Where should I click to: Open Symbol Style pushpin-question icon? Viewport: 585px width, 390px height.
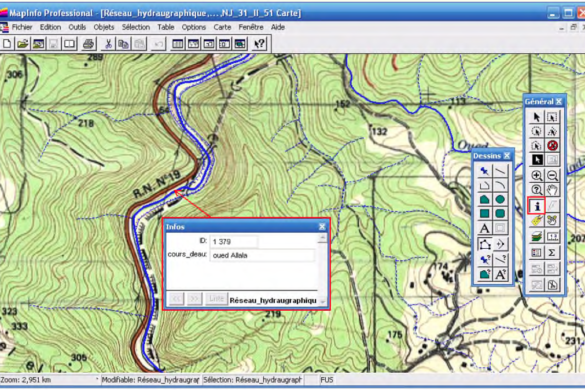tap(484, 259)
